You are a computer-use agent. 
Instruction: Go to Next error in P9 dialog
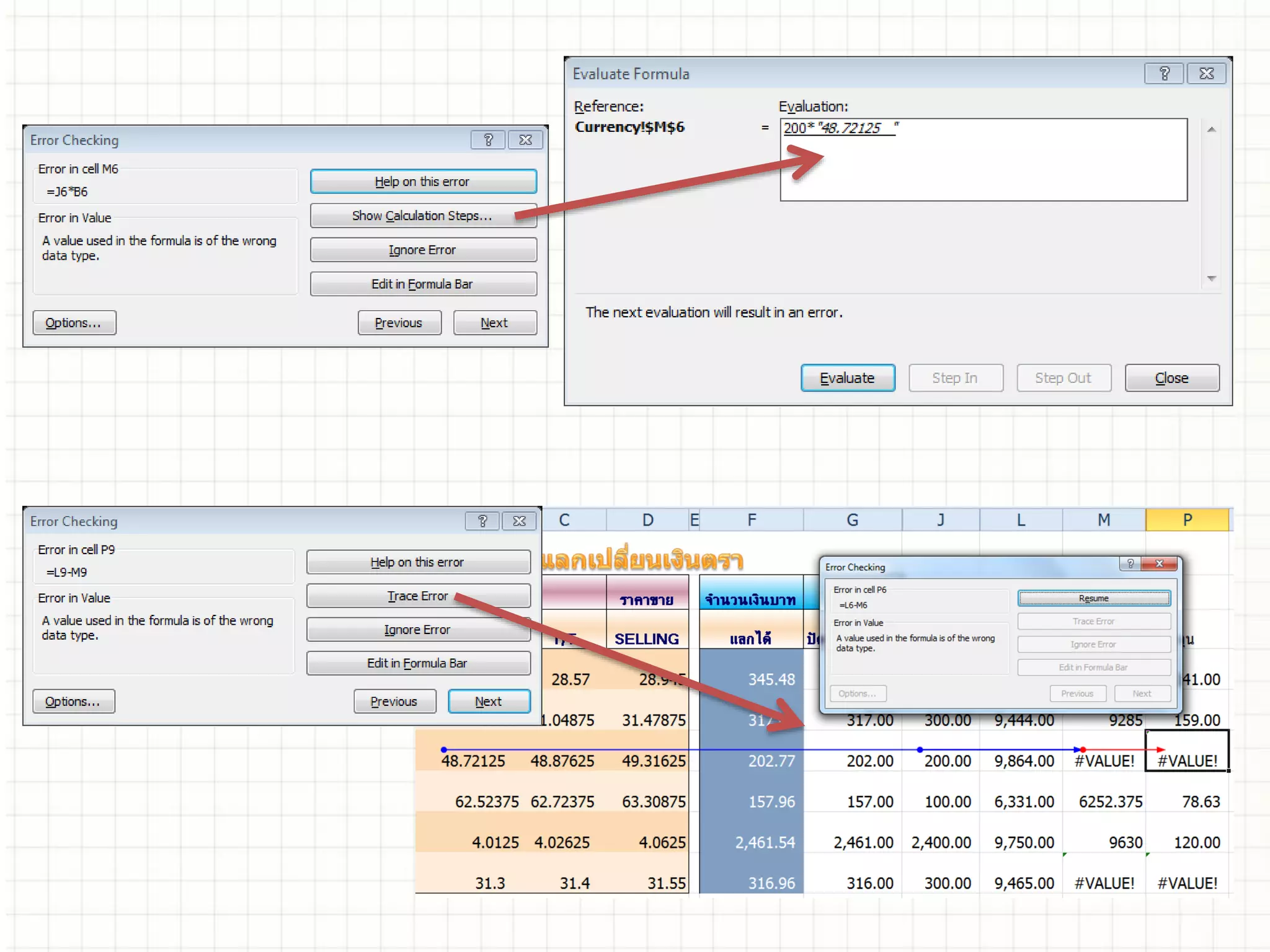click(x=489, y=702)
